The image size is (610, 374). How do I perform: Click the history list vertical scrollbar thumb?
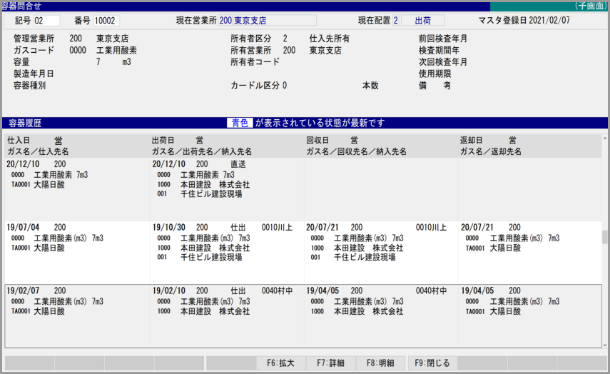coord(605,237)
